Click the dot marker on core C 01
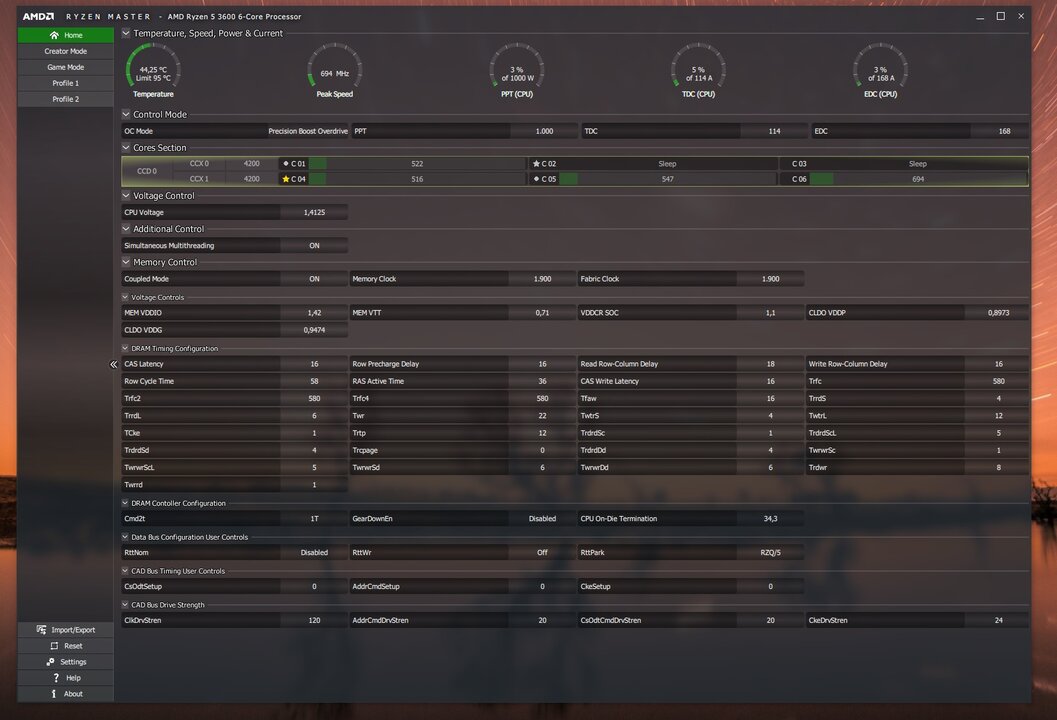This screenshot has width=1057, height=720. 286,163
